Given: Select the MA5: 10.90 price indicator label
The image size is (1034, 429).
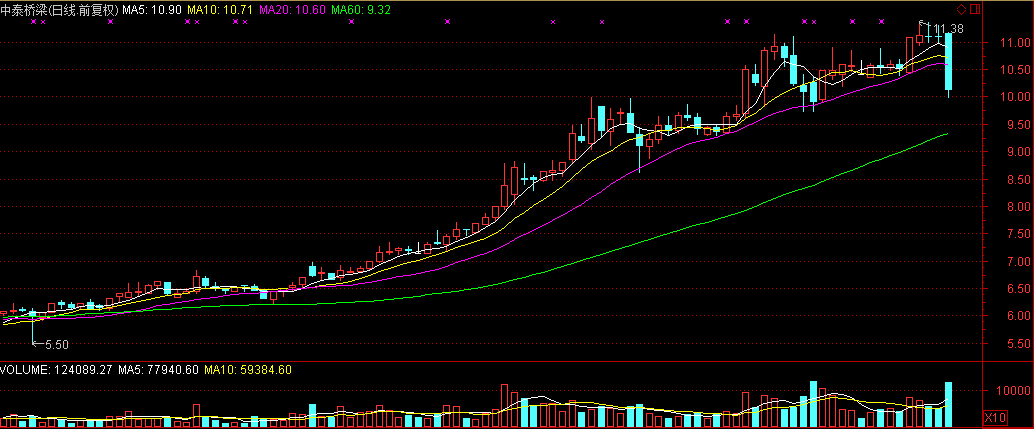Looking at the screenshot, I should [152, 9].
